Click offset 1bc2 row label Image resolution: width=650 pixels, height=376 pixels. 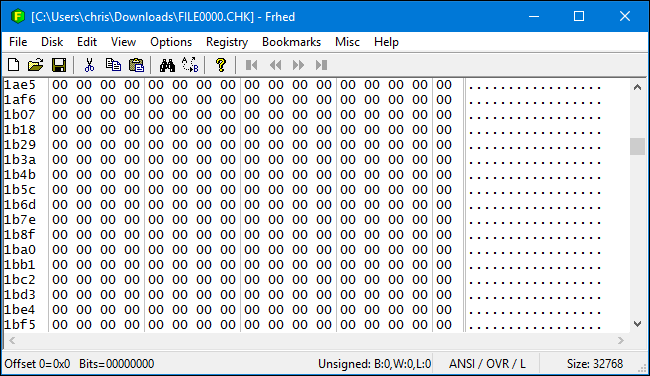point(20,280)
